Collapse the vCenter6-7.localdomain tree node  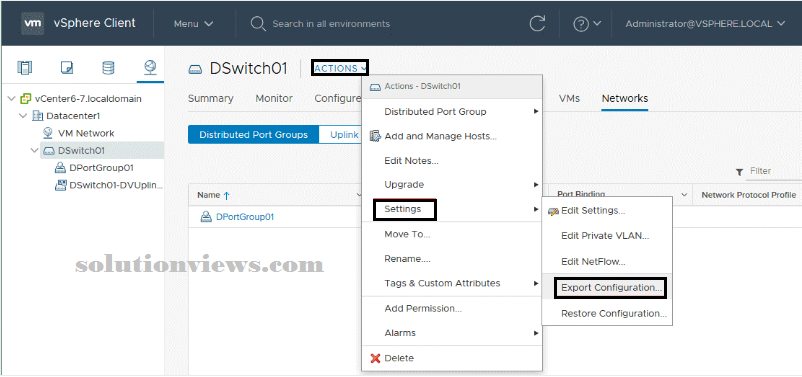(x=12, y=98)
